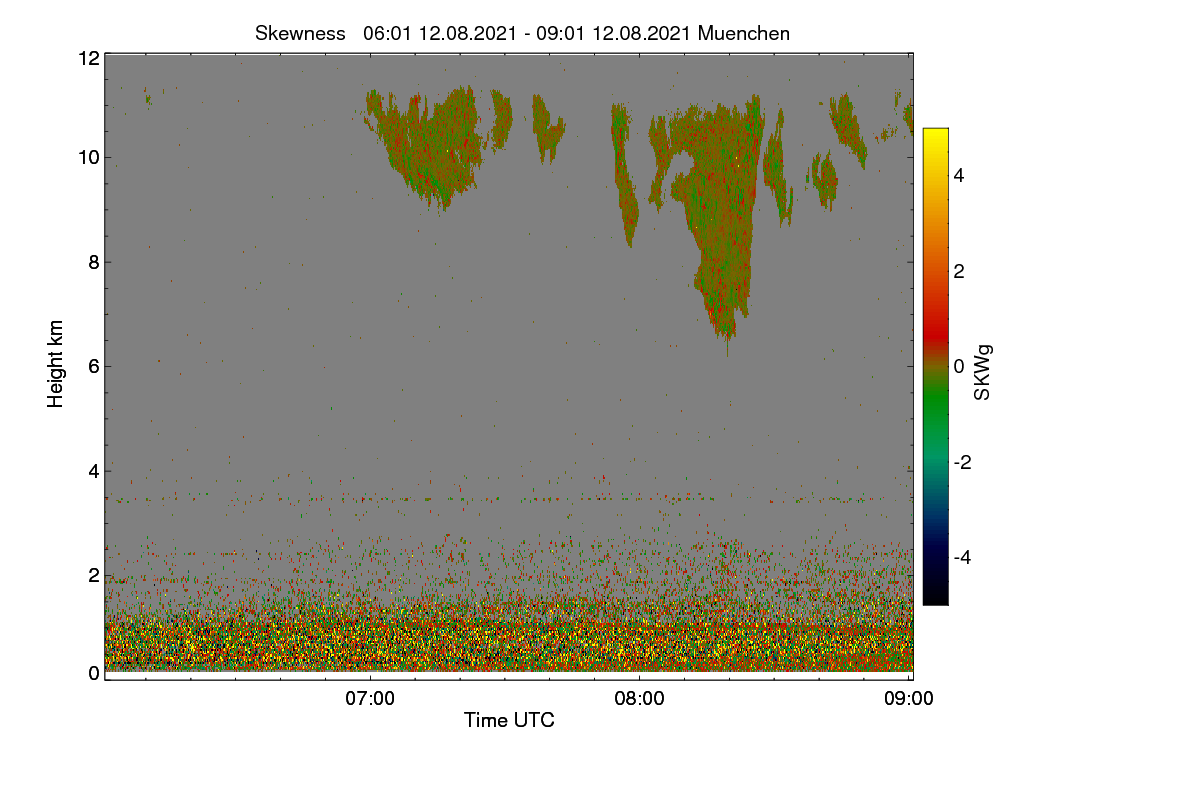Click the height tick label 6
Viewport: 1200px width, 800px height.
click(94, 366)
